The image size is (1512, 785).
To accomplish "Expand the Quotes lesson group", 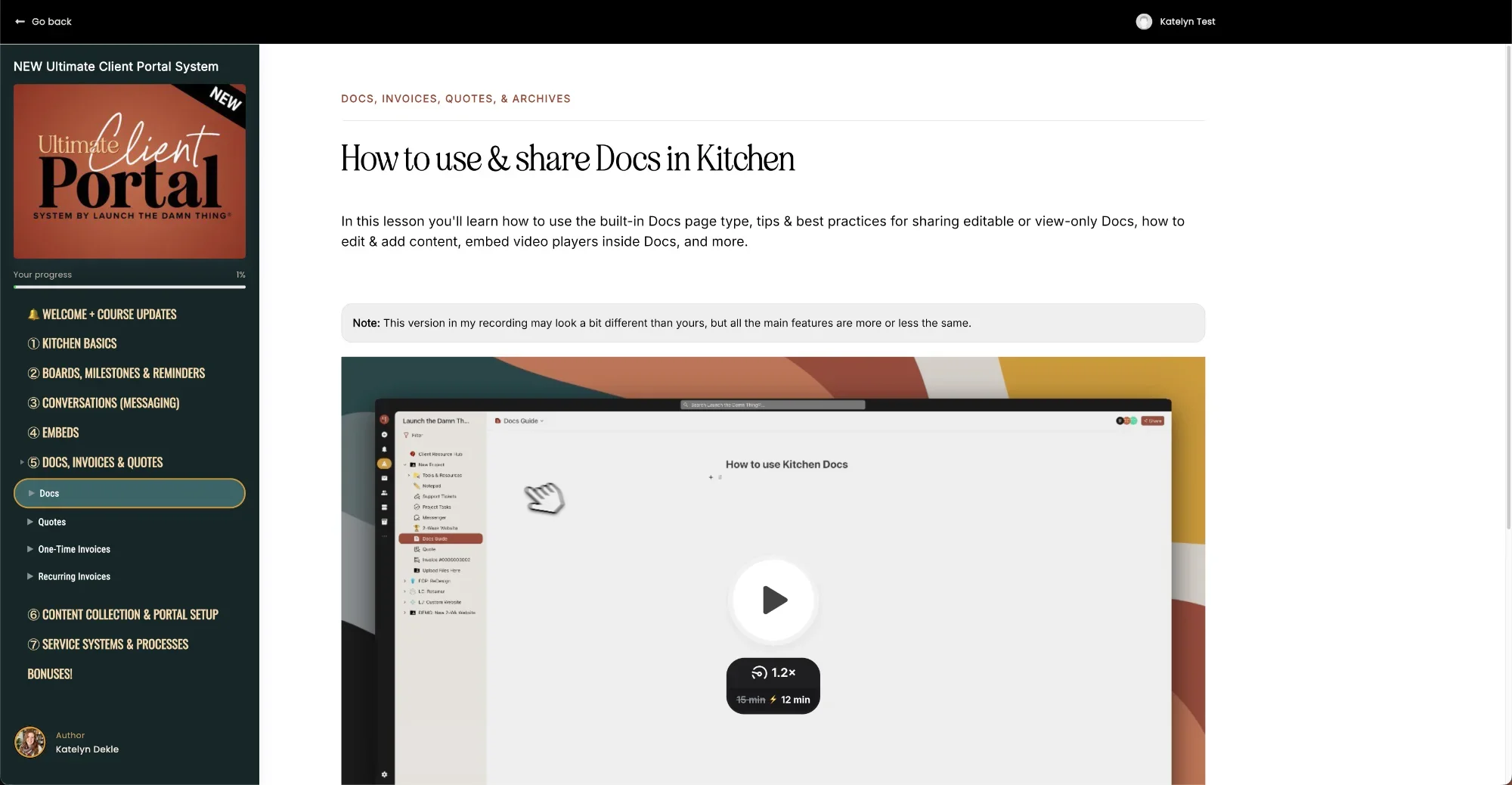I will [x=54, y=522].
